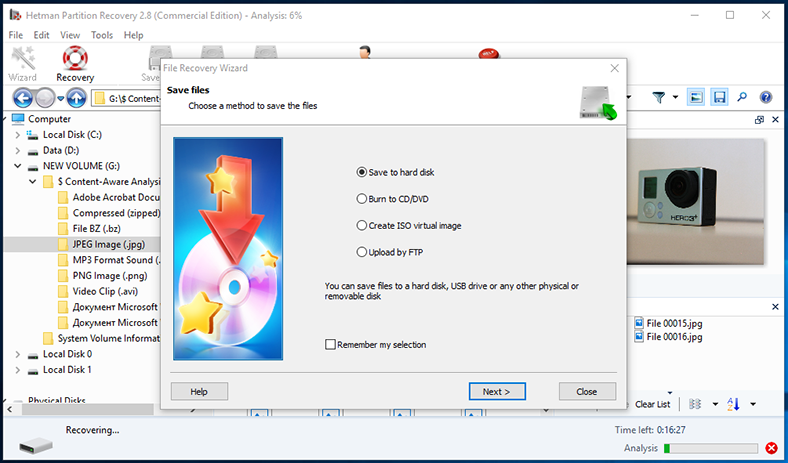Screen dimensions: 788x463
Task: Collapse the NEW VOLUME (G:) node
Action: click(x=18, y=166)
